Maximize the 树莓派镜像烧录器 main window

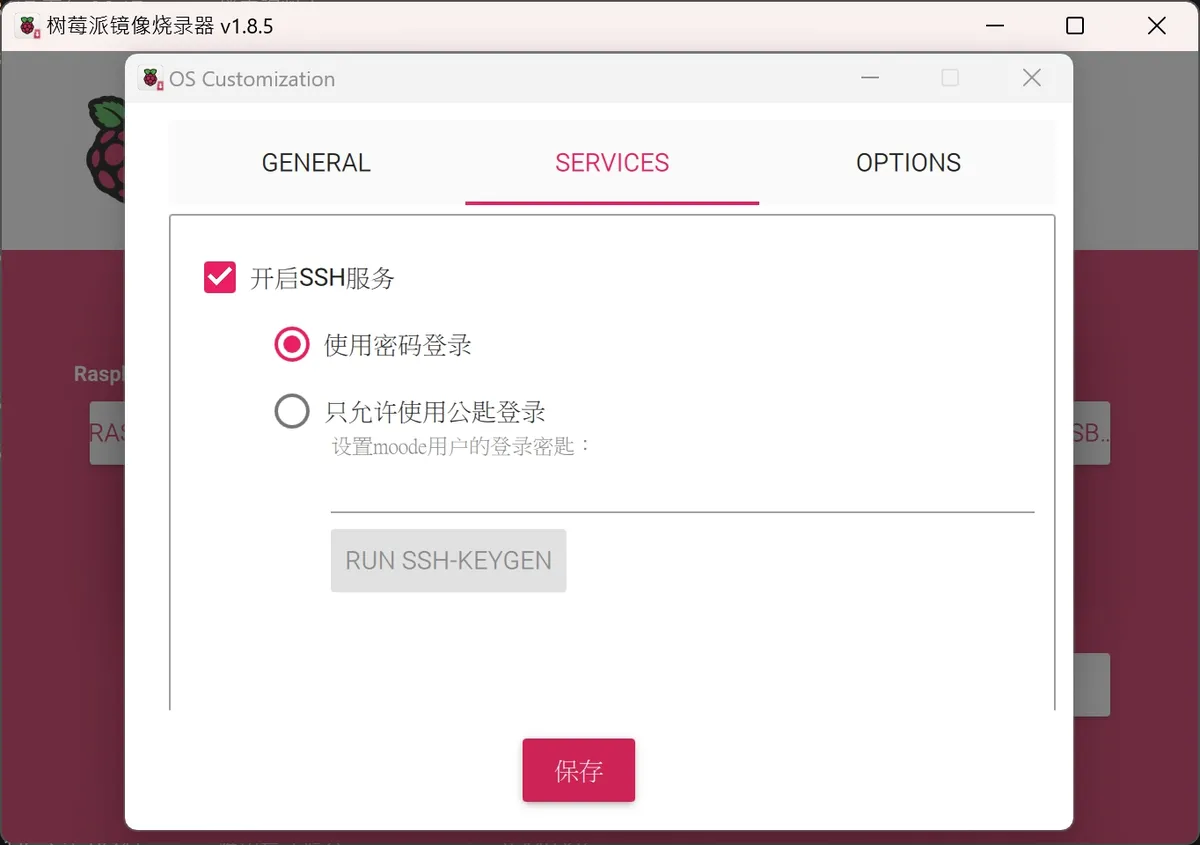tap(1075, 26)
